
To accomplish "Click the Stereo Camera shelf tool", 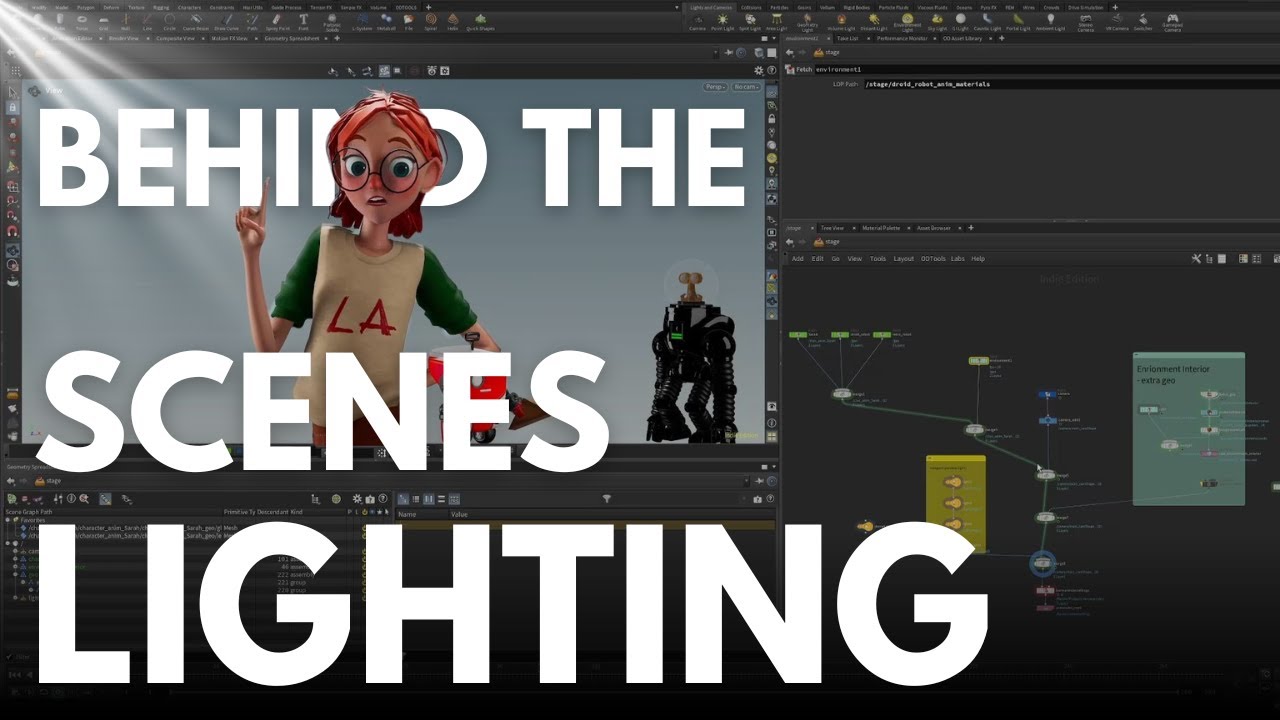I will pos(1086,23).
